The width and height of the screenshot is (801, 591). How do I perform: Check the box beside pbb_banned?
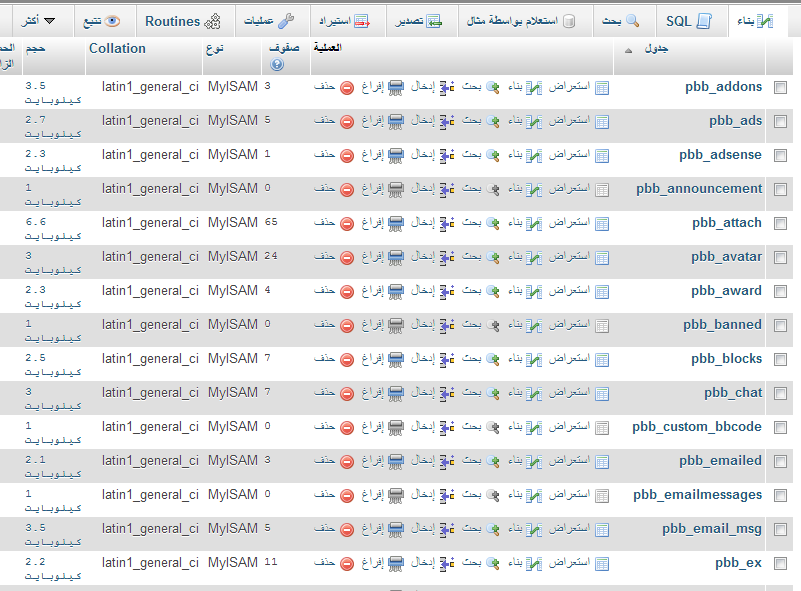point(780,325)
